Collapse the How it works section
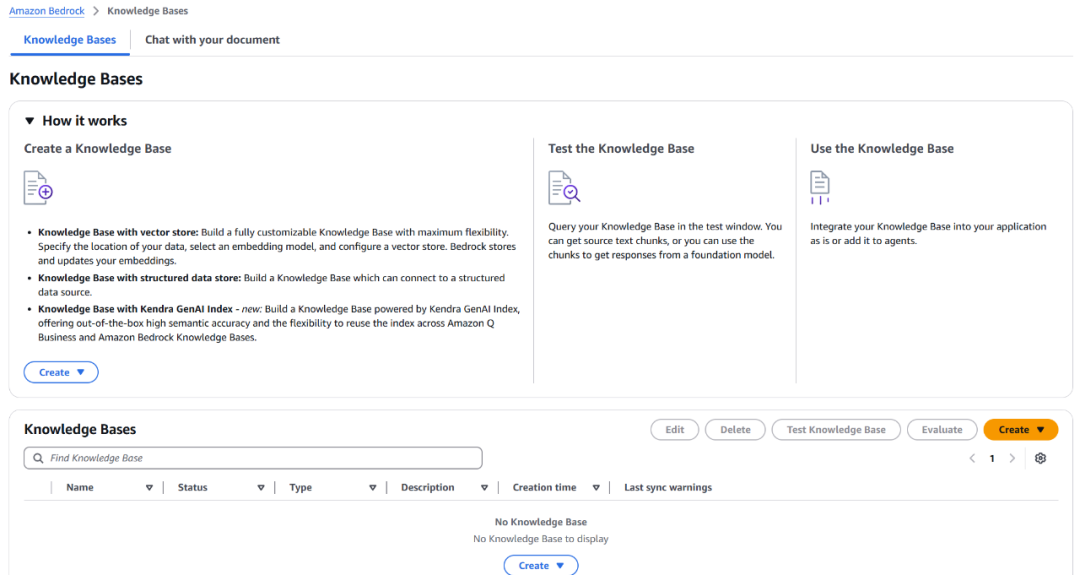 click(30, 121)
